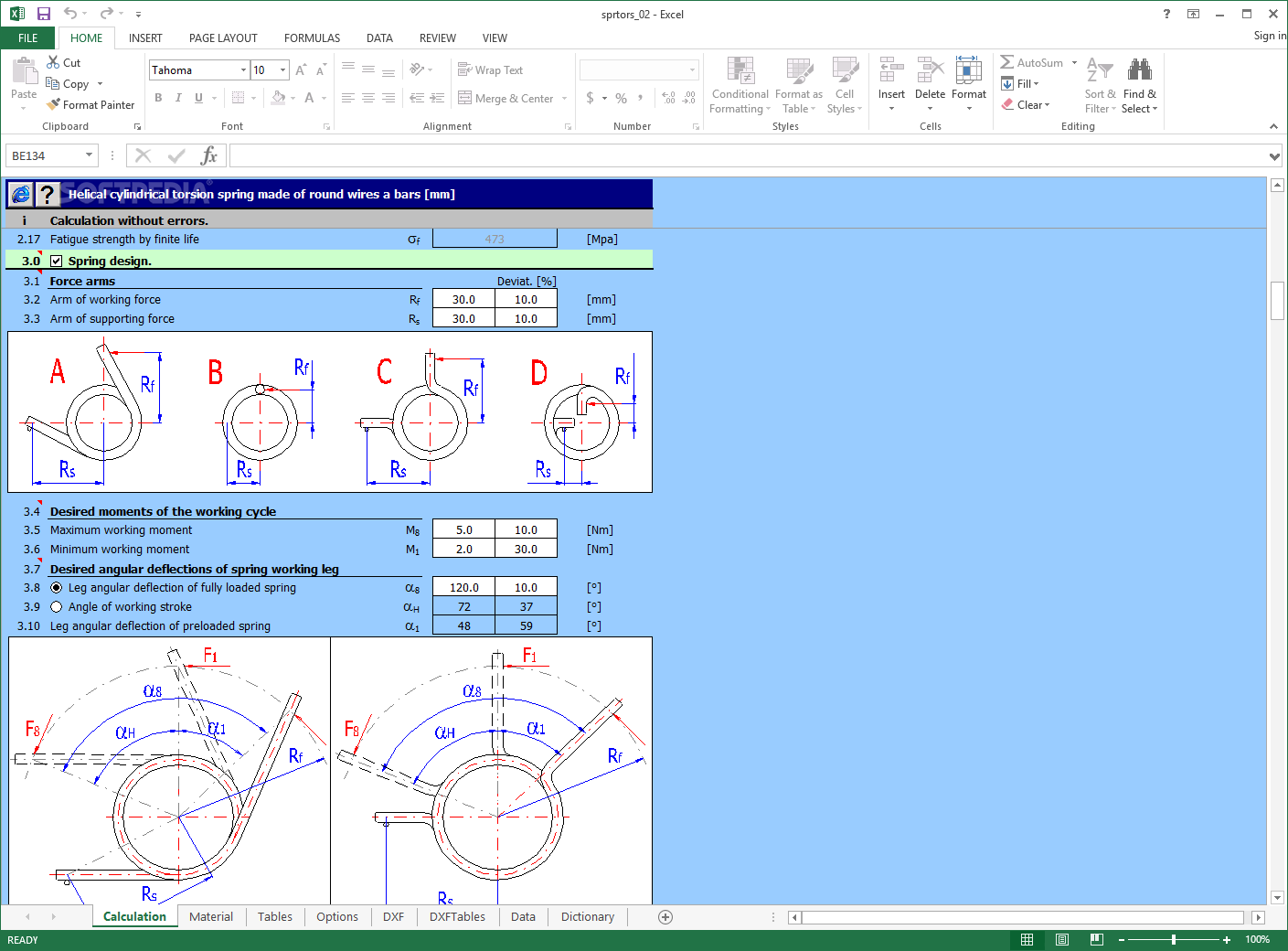
Task: Edit Maximum working moment value 5.0
Action: pos(464,530)
